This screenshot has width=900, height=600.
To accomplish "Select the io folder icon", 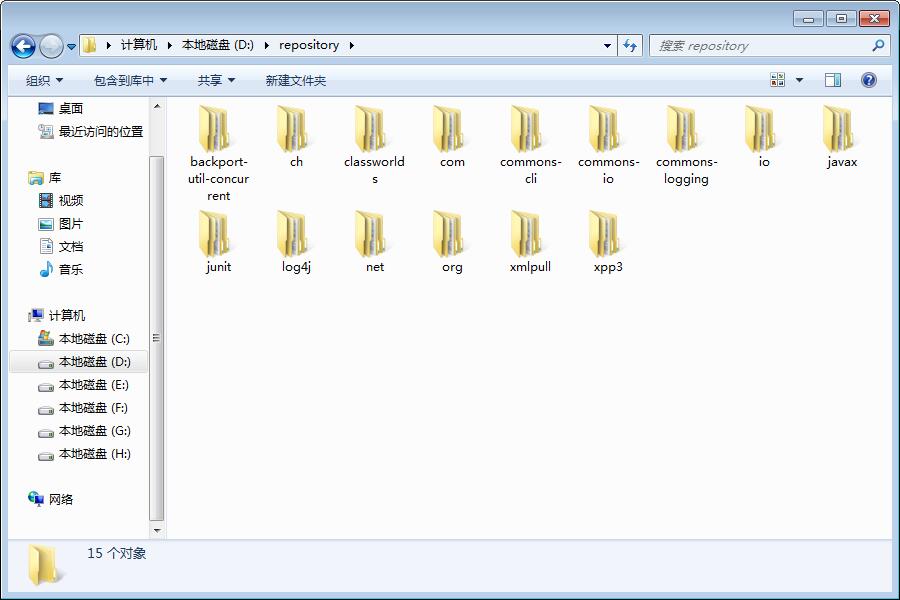I will (x=762, y=128).
